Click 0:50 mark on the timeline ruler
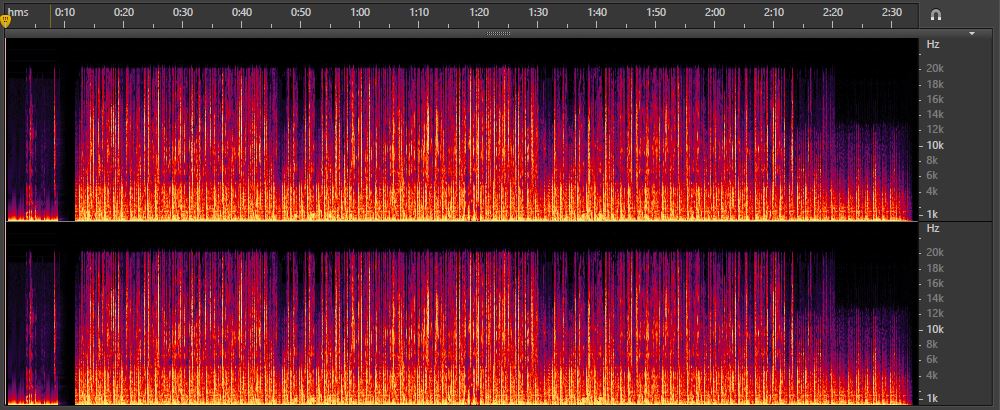The image size is (1000, 410). 301,12
